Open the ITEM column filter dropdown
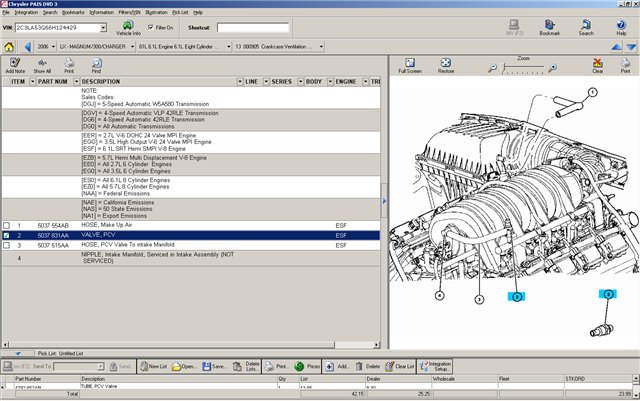Viewport: 640px width, 401px height. point(33,82)
